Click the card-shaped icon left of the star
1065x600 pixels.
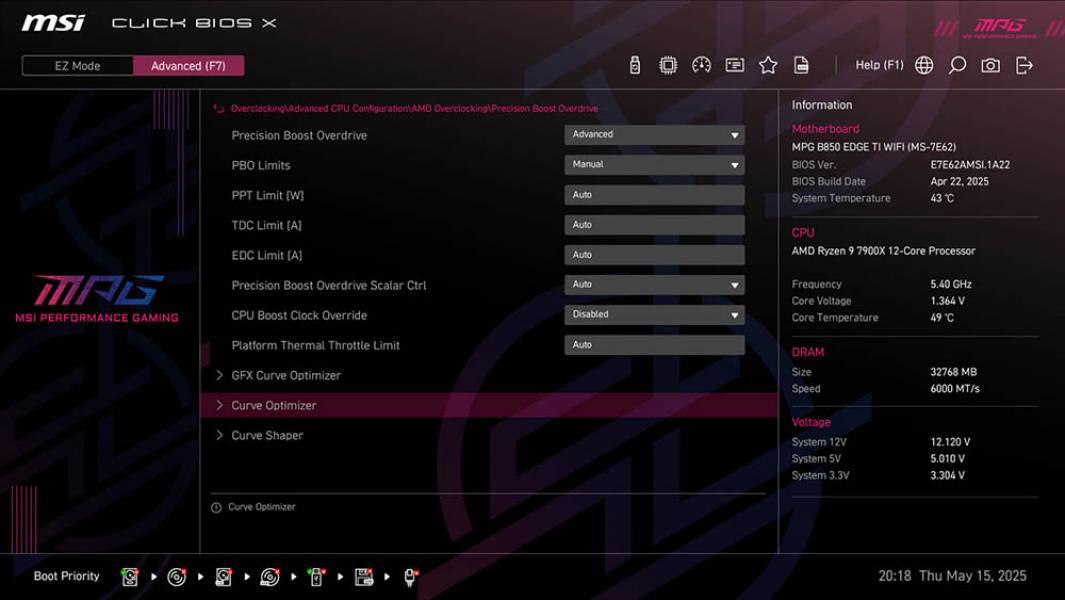pos(734,65)
